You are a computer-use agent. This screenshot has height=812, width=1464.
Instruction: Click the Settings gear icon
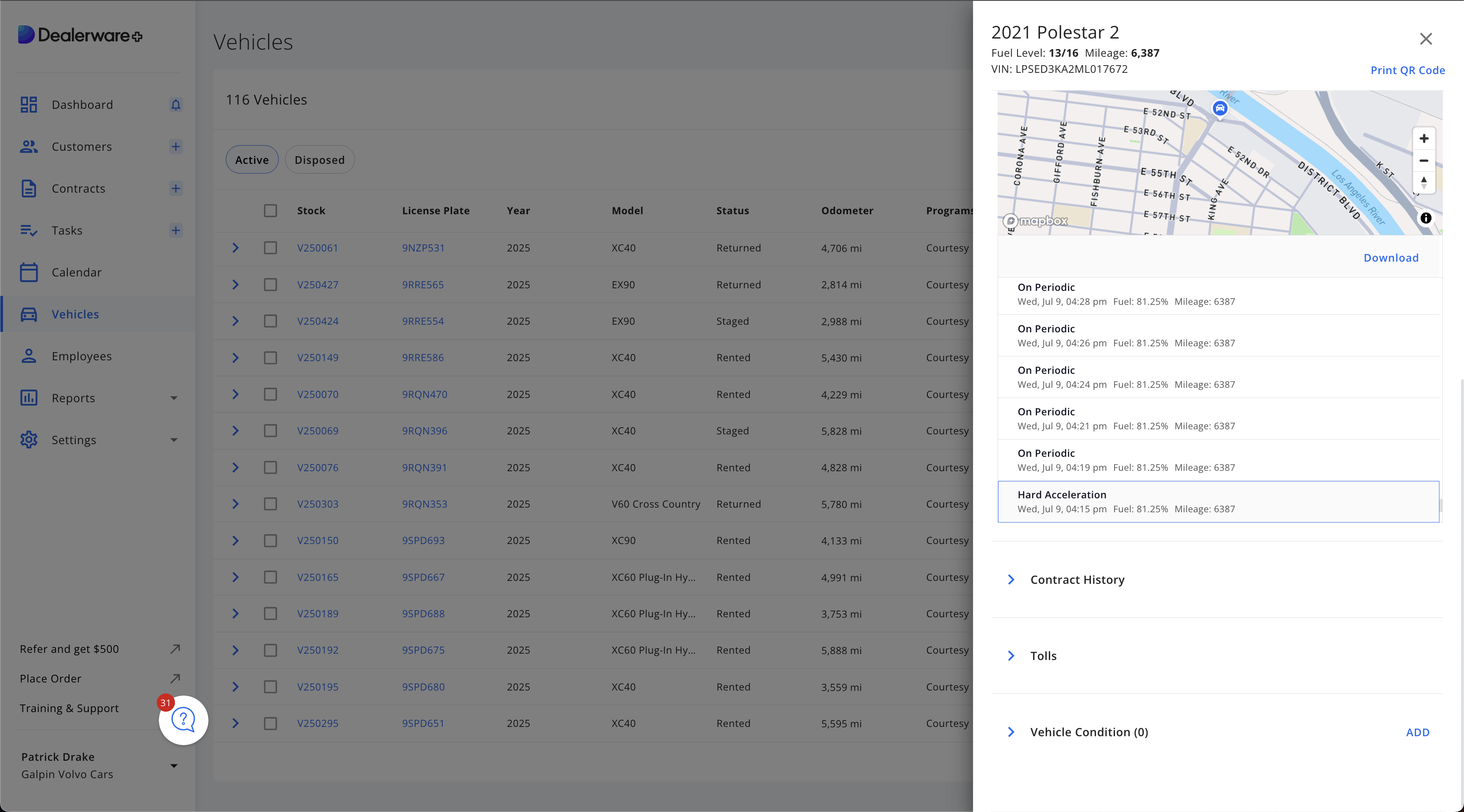click(29, 440)
